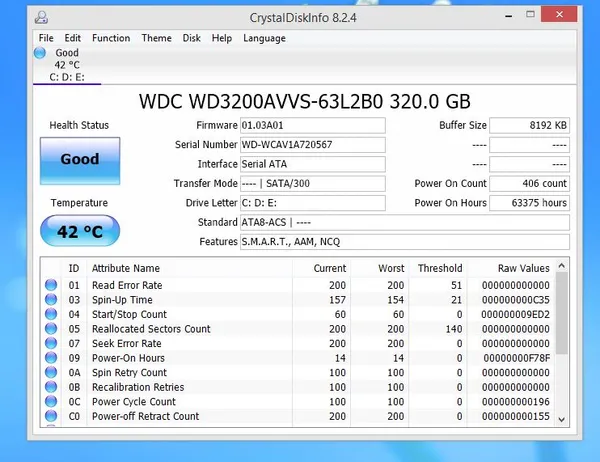Click the ID column header
Viewport: 600px width, 462px height.
[x=74, y=268]
